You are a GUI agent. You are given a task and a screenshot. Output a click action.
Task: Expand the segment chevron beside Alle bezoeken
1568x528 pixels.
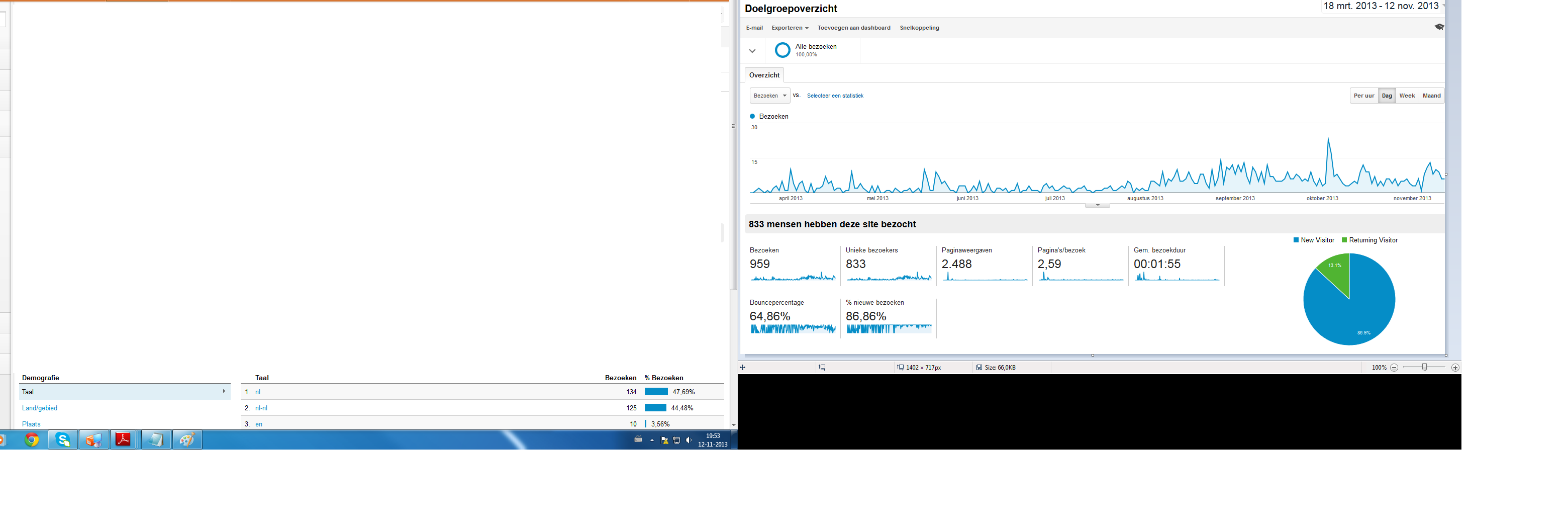752,51
